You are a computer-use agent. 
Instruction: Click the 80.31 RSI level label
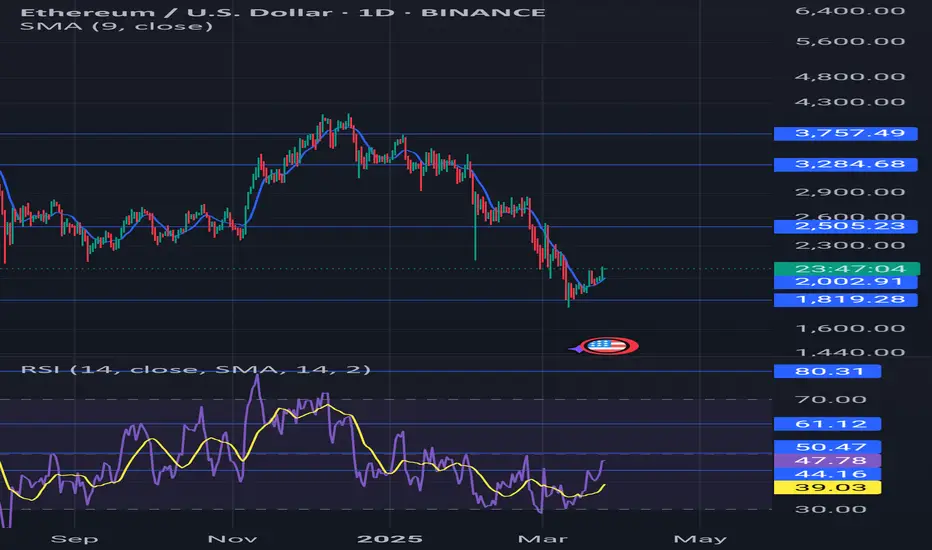827,372
